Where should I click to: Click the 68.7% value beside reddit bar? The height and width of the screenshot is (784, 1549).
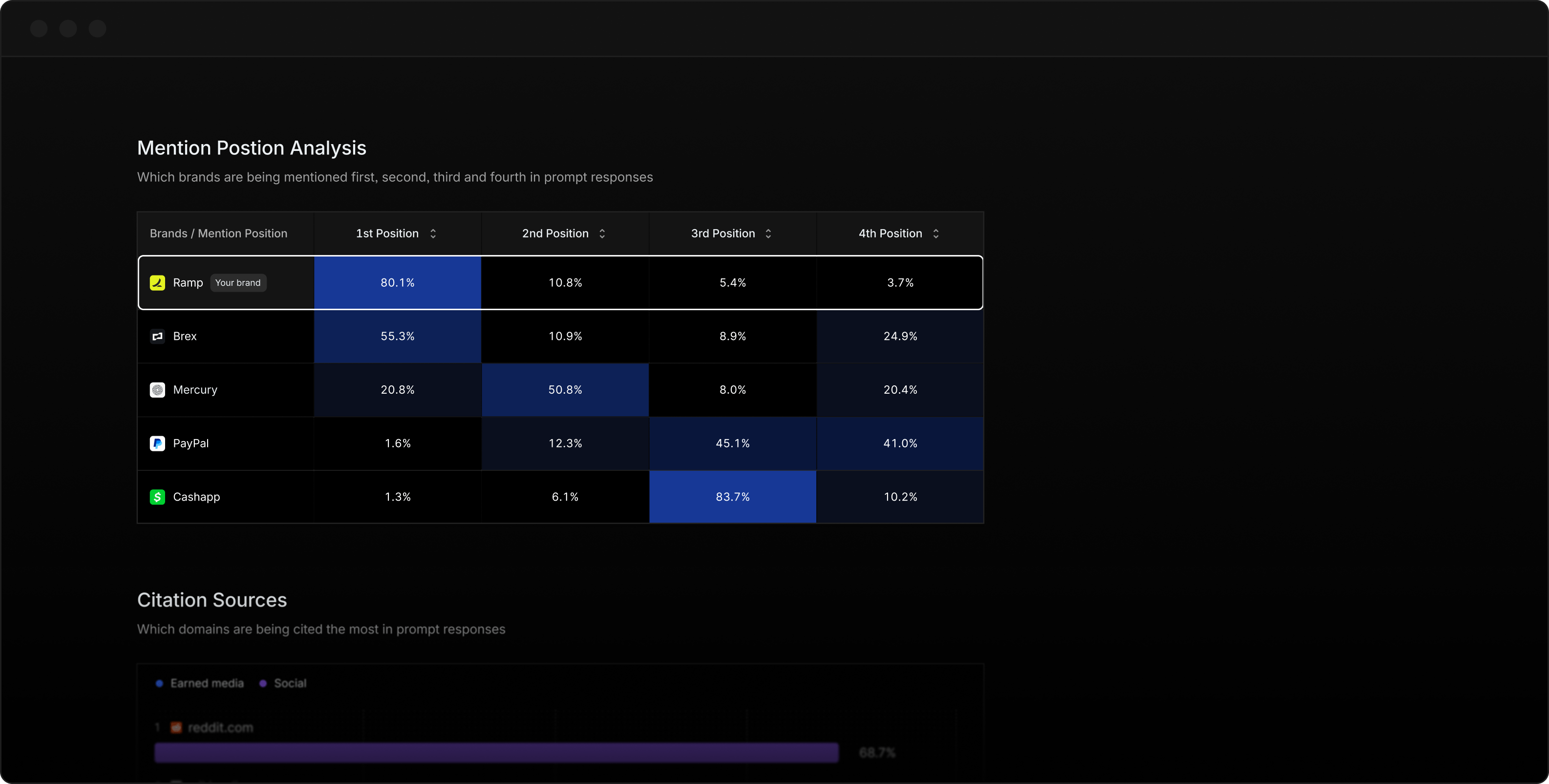point(877,753)
